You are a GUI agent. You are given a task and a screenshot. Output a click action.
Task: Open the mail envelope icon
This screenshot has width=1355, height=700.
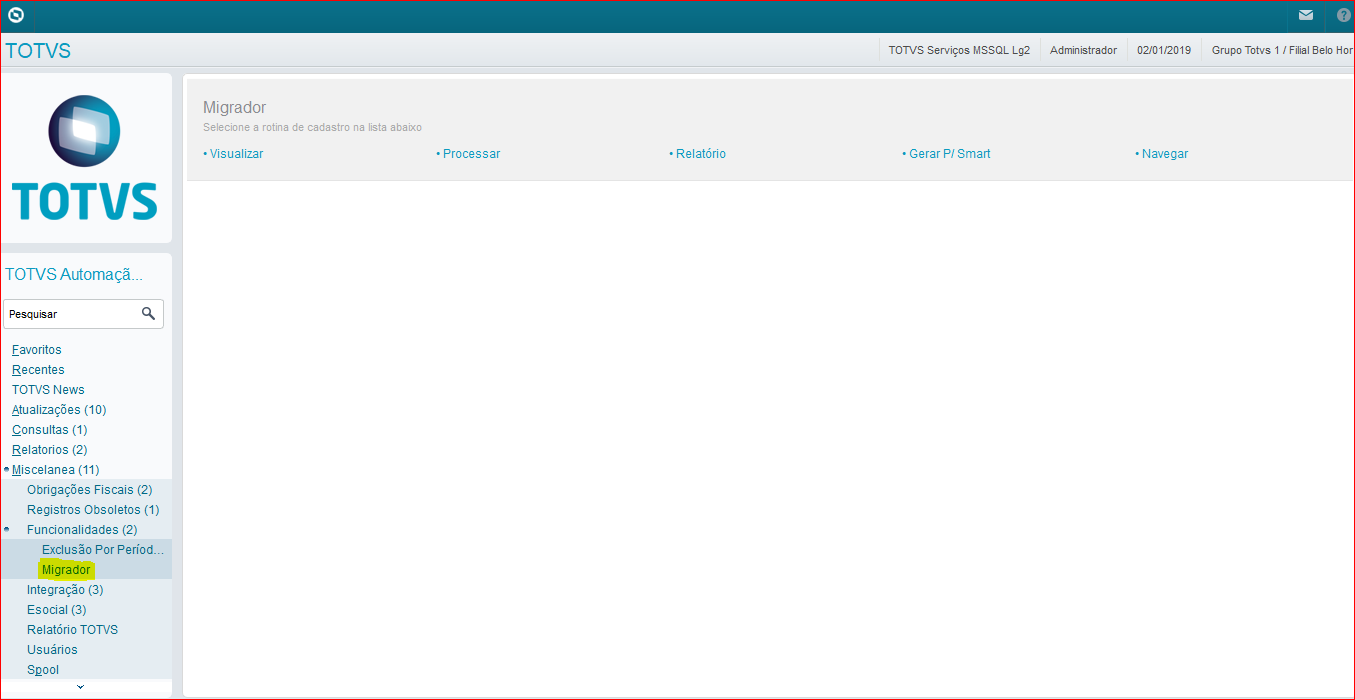pos(1306,15)
